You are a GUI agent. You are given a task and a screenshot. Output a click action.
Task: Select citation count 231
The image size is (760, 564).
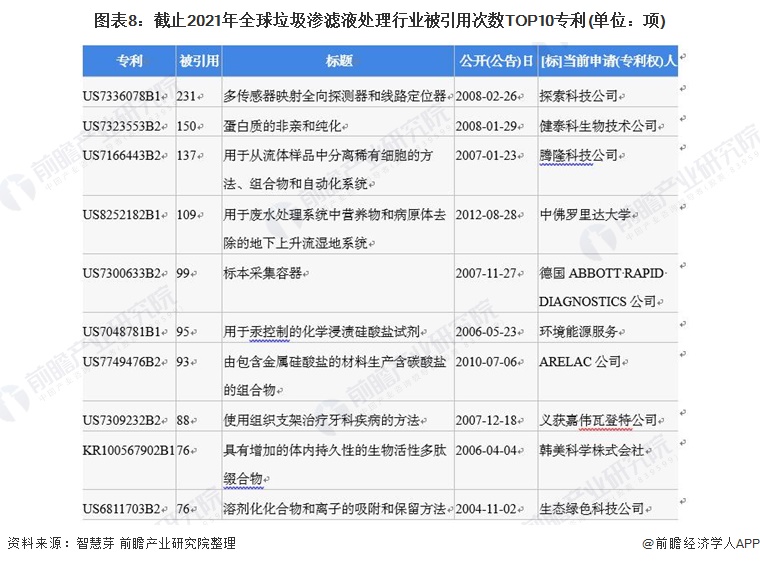pyautogui.click(x=186, y=96)
